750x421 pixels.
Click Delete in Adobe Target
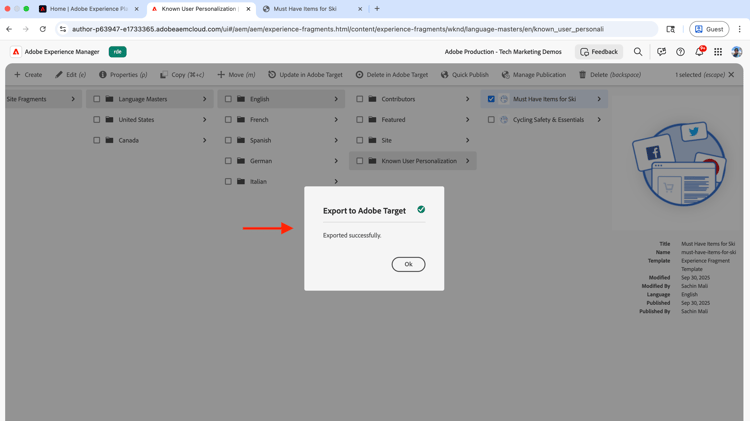pos(392,75)
